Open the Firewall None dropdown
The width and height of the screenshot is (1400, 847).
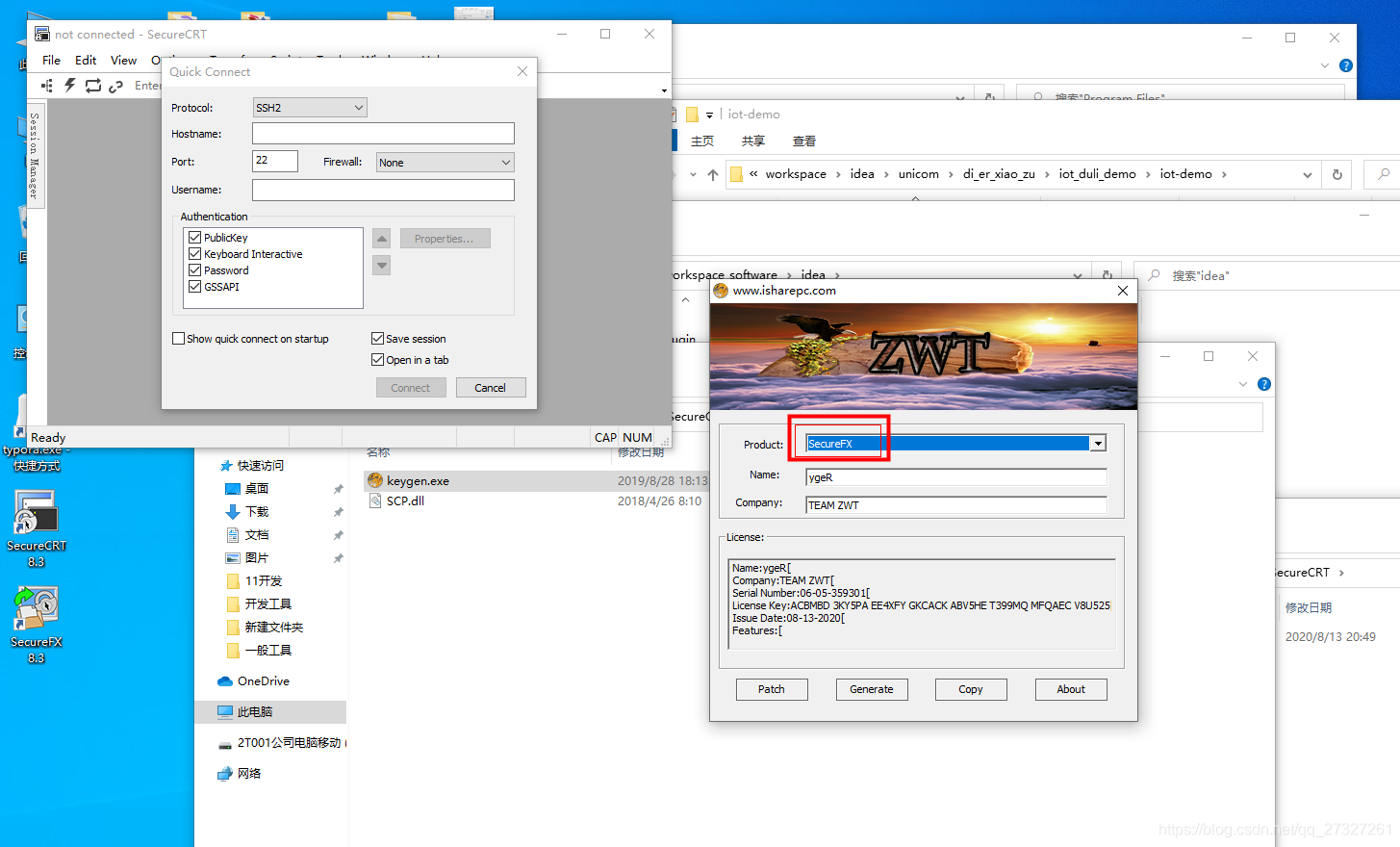click(445, 162)
